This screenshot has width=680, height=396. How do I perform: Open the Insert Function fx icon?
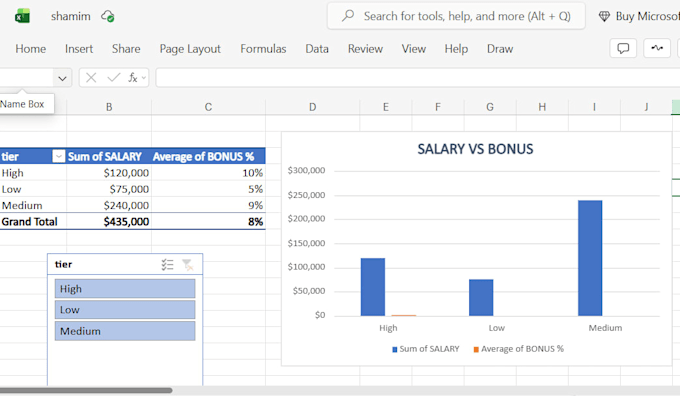coord(133,78)
